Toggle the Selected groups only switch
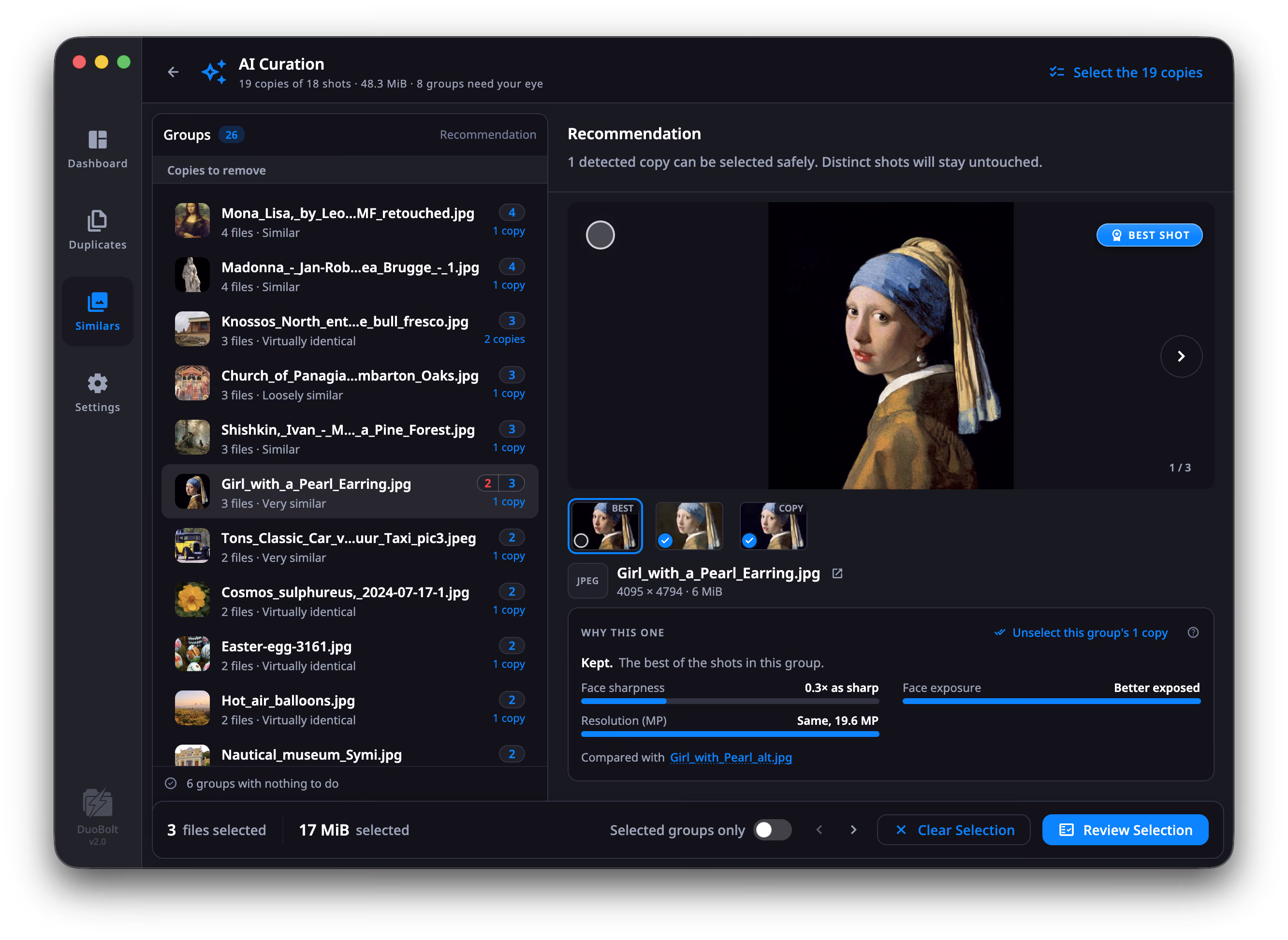This screenshot has height=940, width=1288. point(772,830)
